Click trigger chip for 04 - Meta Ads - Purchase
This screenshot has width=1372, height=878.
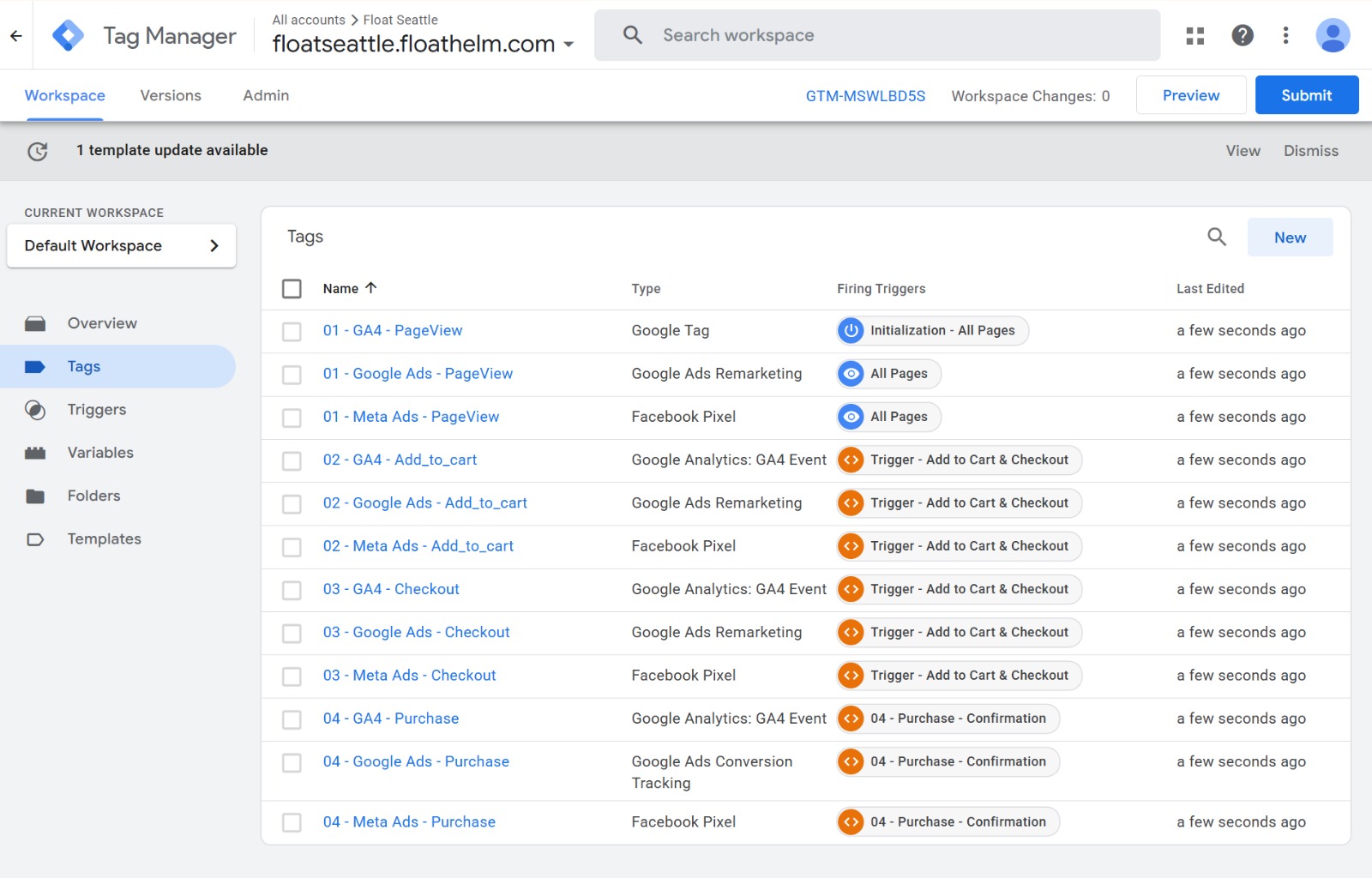(x=948, y=821)
